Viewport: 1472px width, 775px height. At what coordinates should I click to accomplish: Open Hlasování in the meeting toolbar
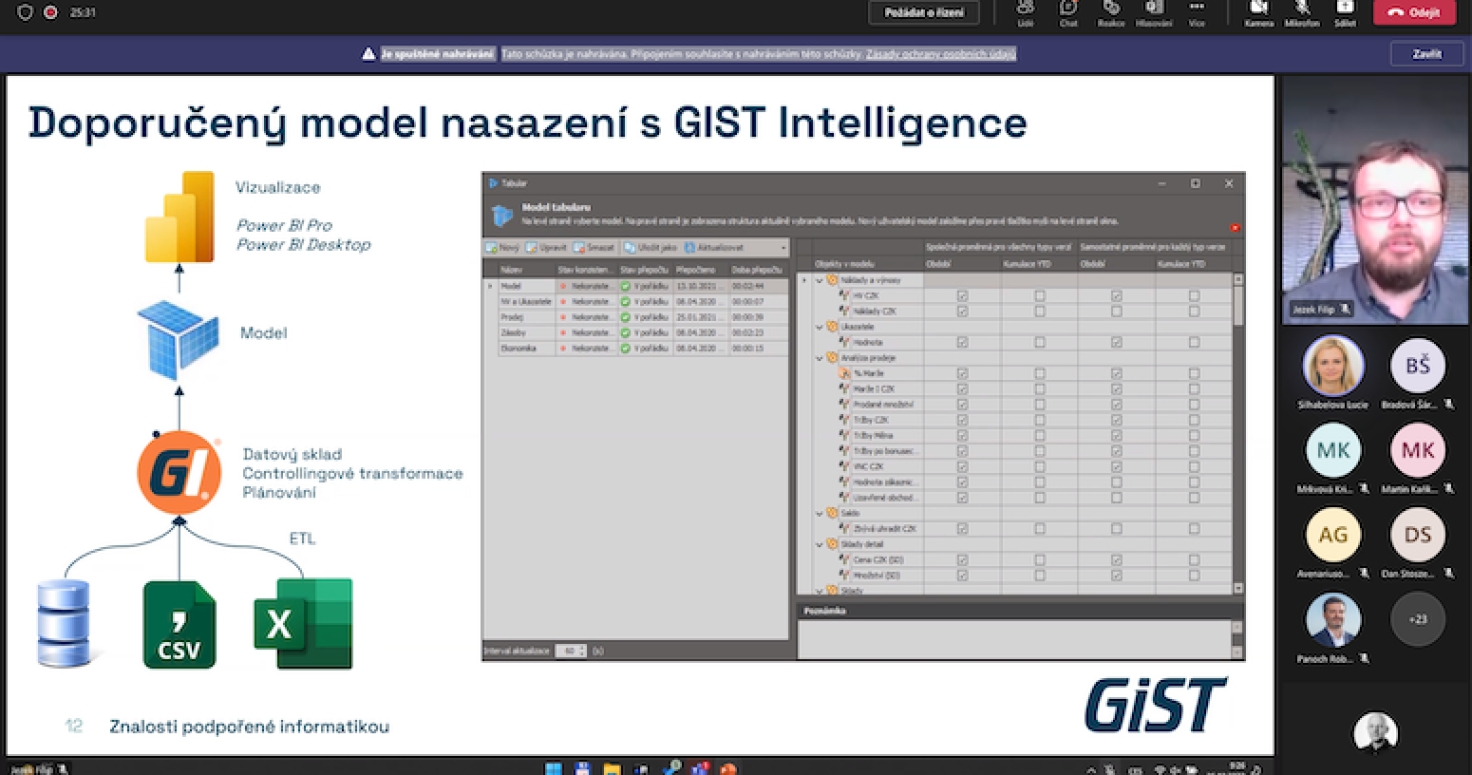1154,13
